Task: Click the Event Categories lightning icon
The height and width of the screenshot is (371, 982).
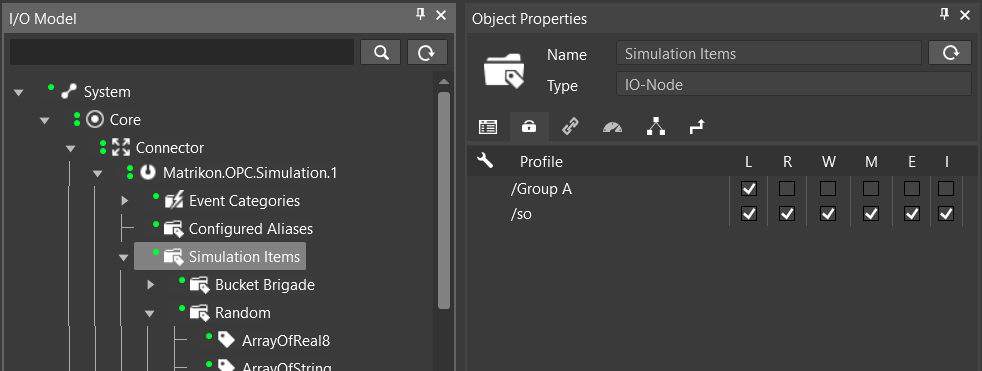Action: (173, 201)
